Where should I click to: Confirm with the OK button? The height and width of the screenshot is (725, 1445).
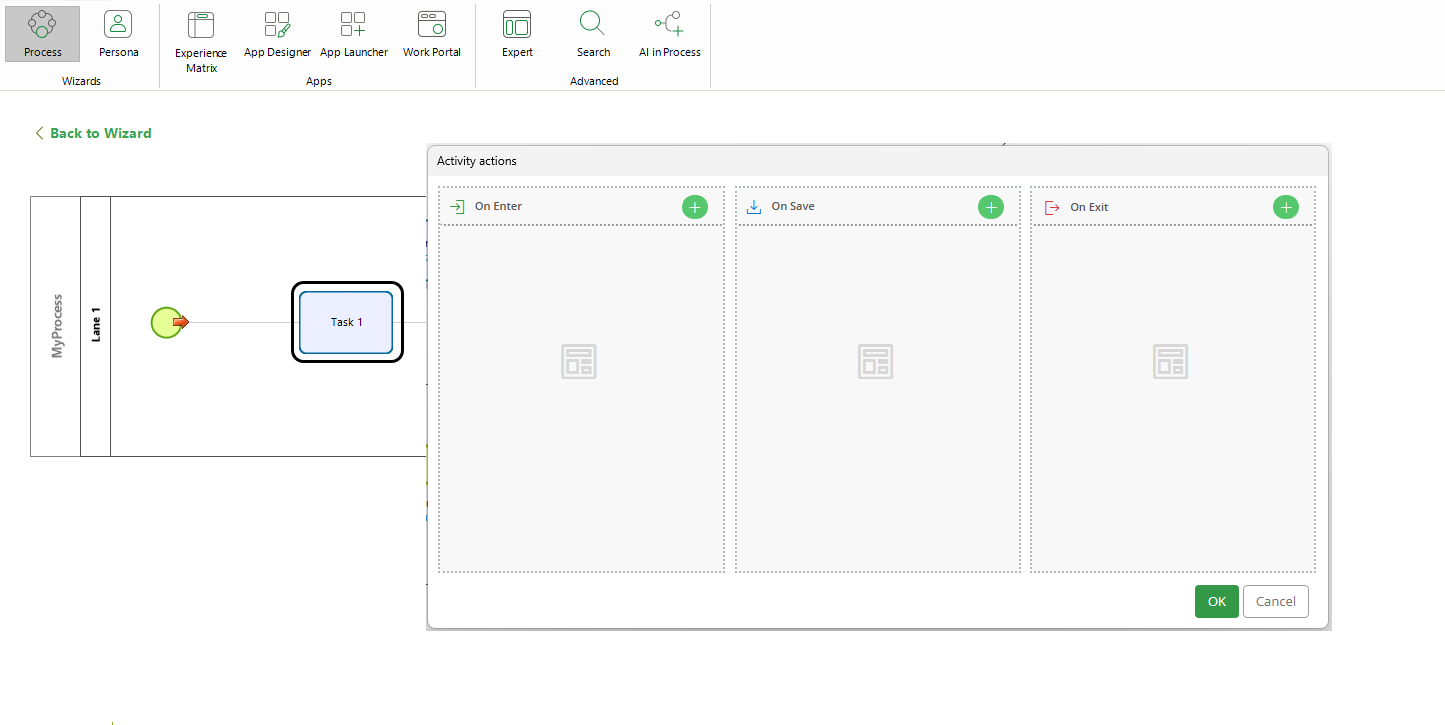coord(1216,601)
